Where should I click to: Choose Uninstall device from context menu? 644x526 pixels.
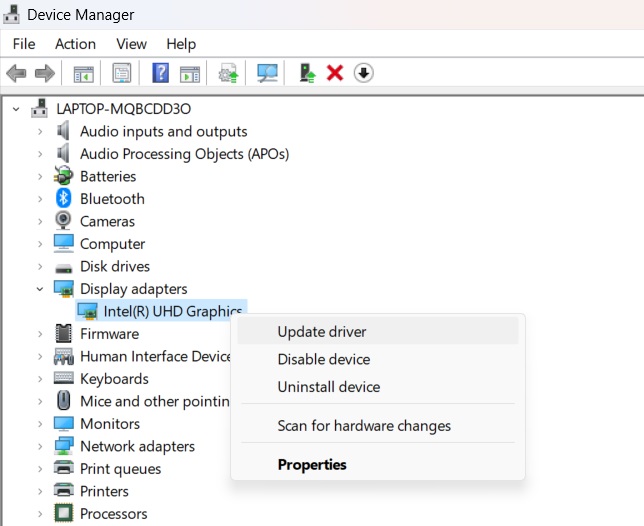[378, 386]
